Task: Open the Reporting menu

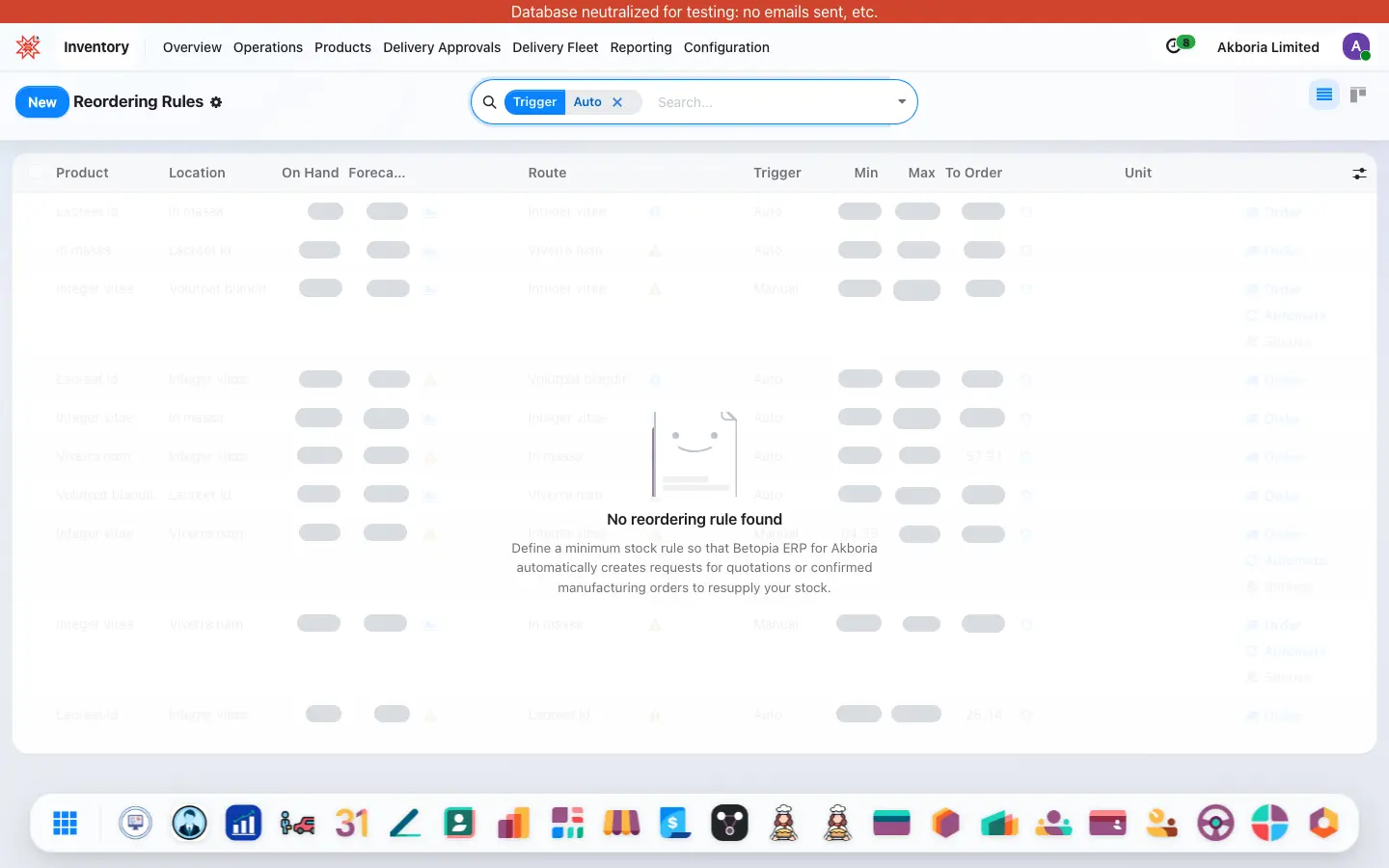Action: point(640,47)
